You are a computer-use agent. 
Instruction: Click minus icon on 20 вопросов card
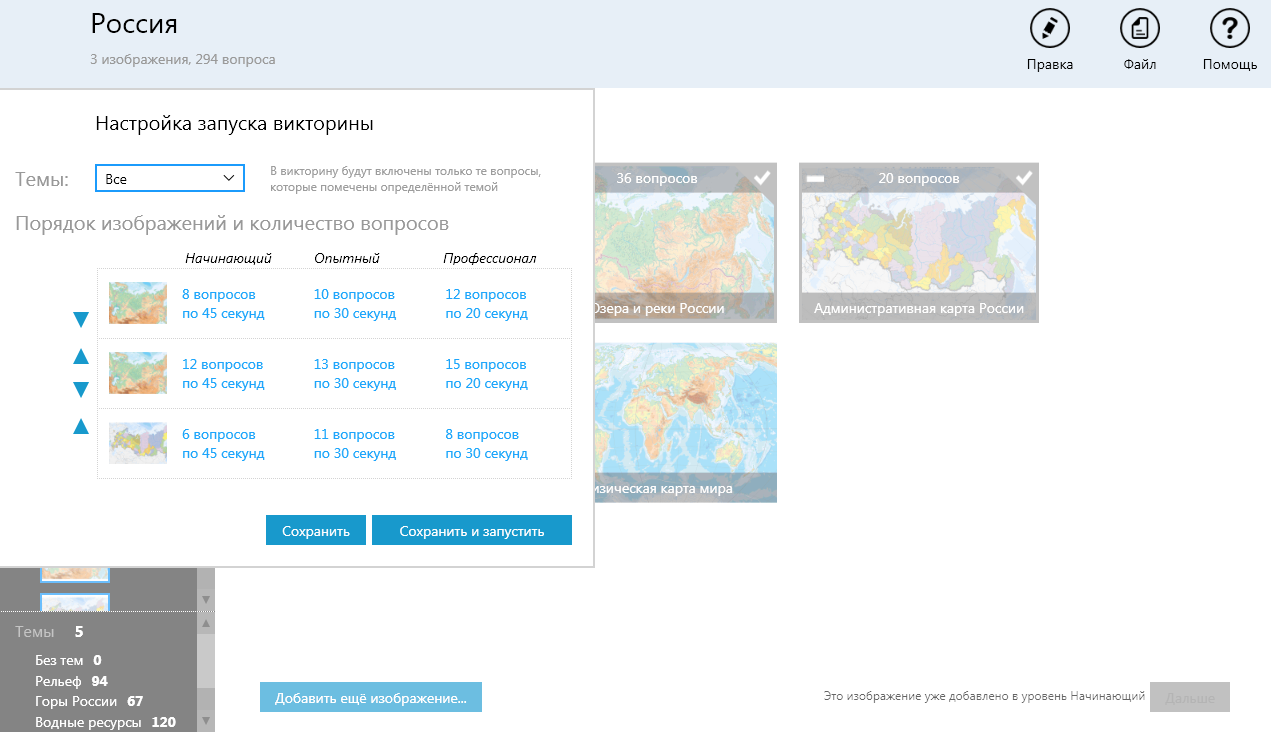tap(815, 178)
